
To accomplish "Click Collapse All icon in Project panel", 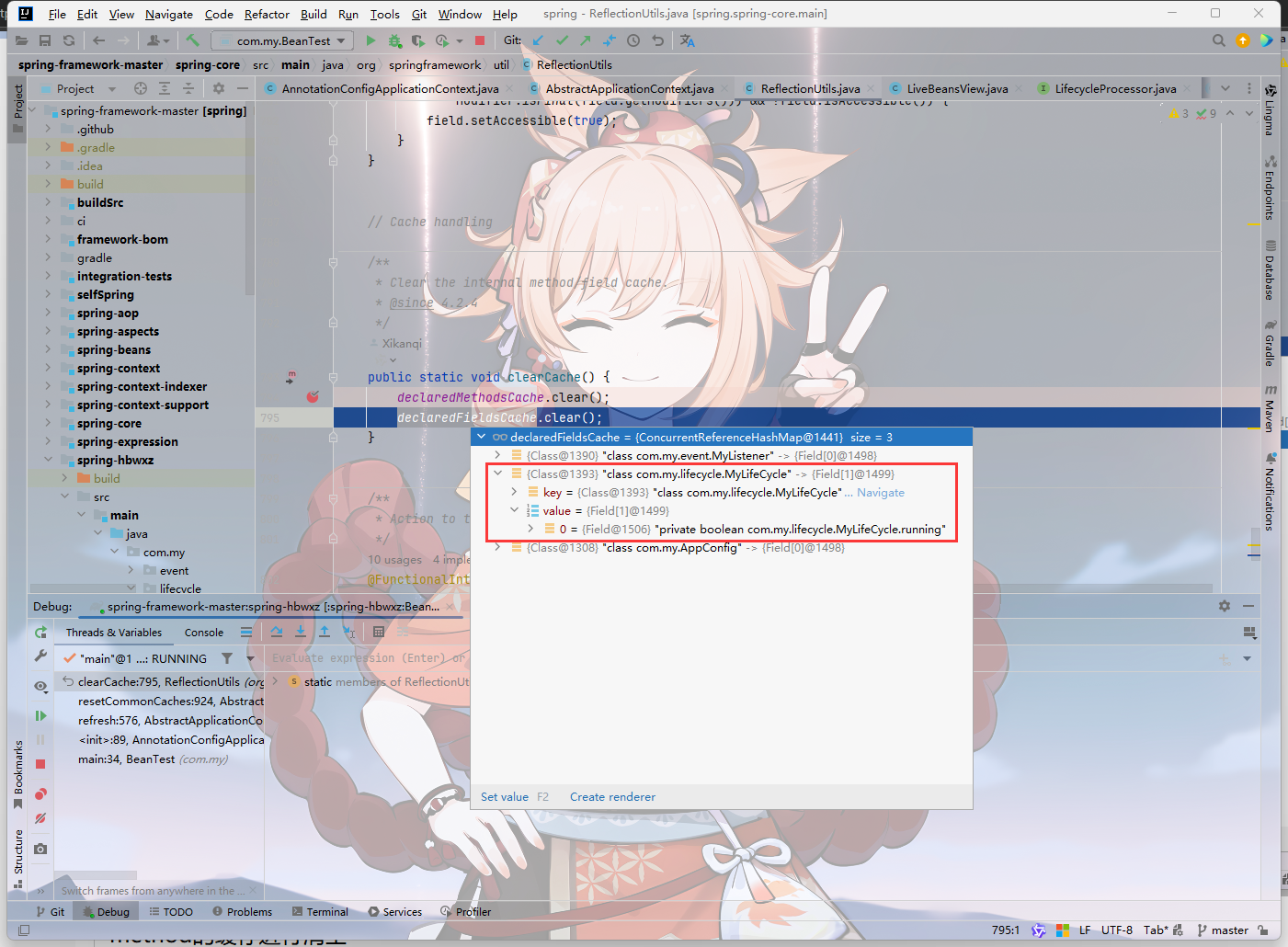I will [x=188, y=88].
